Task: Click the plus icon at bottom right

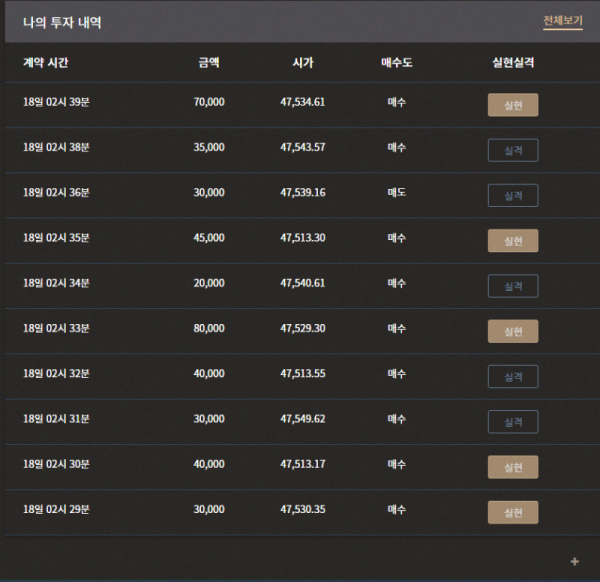Action: (x=574, y=561)
